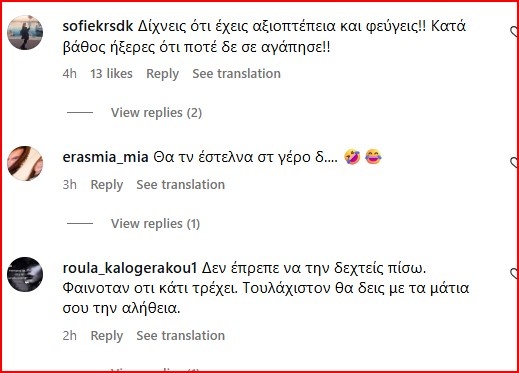Viewport: 519px width, 373px height.
Task: Open roula_kalogerakou1 username link
Action: pyautogui.click(x=130, y=268)
